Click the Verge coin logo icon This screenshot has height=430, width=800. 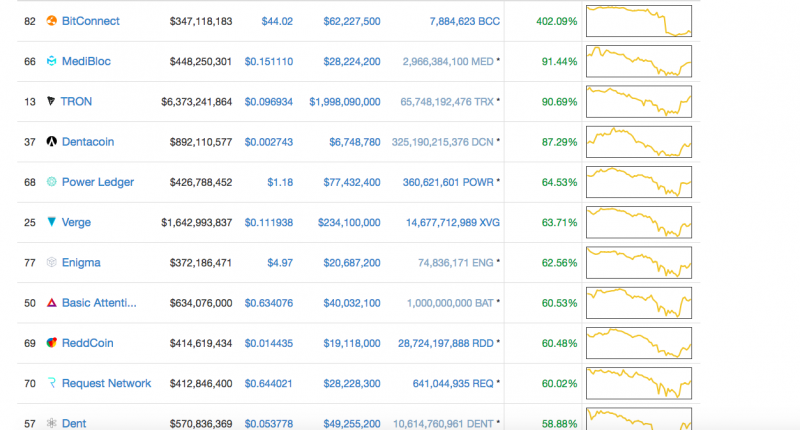pos(52,221)
